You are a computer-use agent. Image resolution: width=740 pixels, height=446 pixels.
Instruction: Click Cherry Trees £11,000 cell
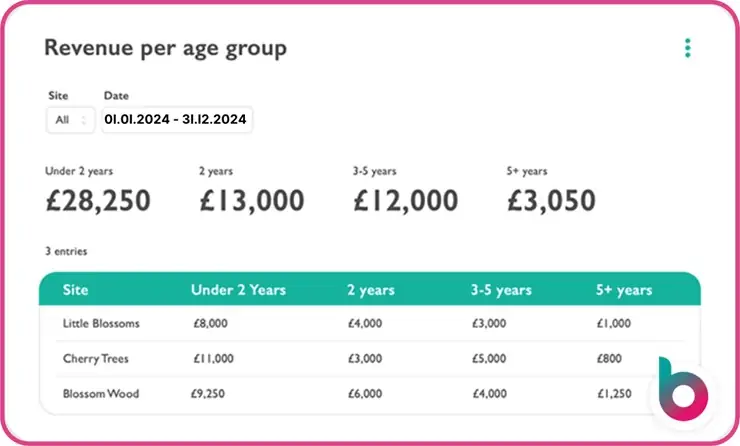(x=214, y=358)
